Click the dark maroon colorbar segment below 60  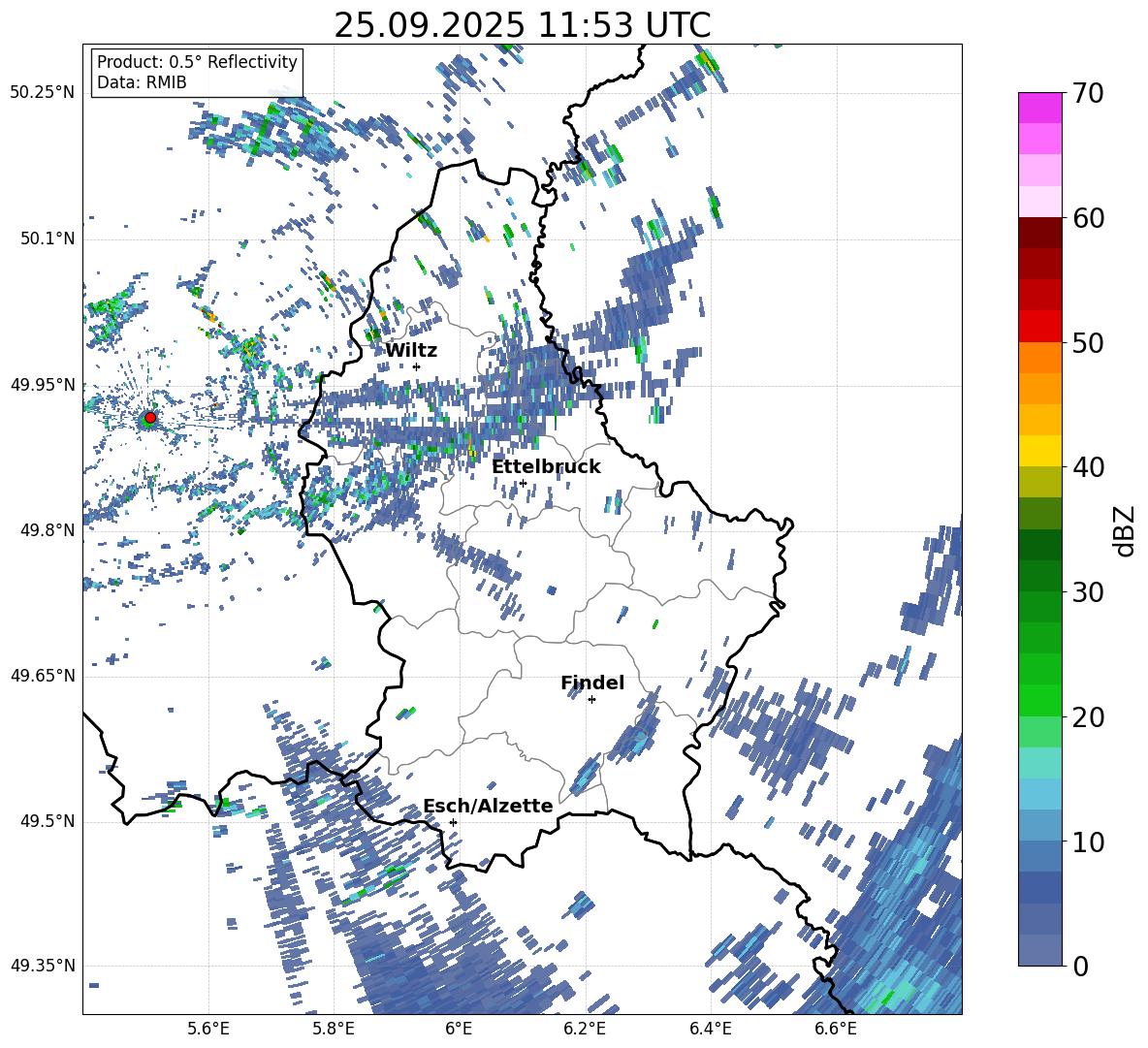(x=1039, y=233)
